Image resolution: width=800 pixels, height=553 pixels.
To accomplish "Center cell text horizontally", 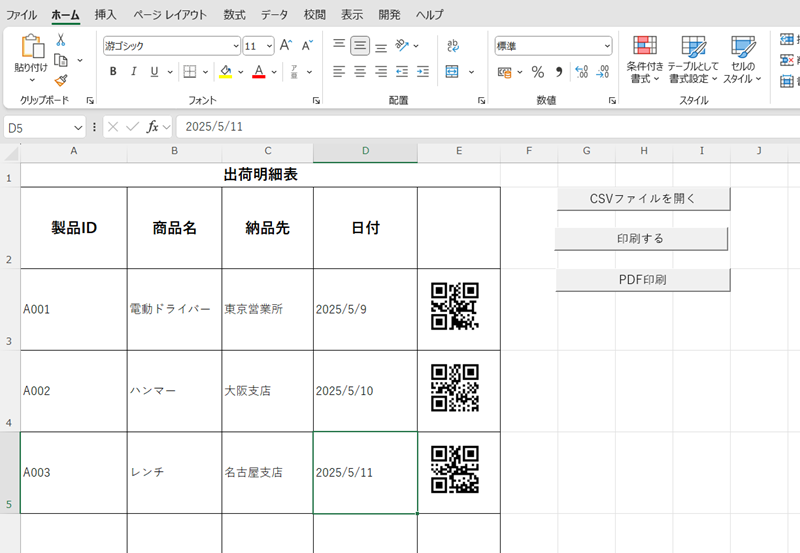I will point(360,71).
